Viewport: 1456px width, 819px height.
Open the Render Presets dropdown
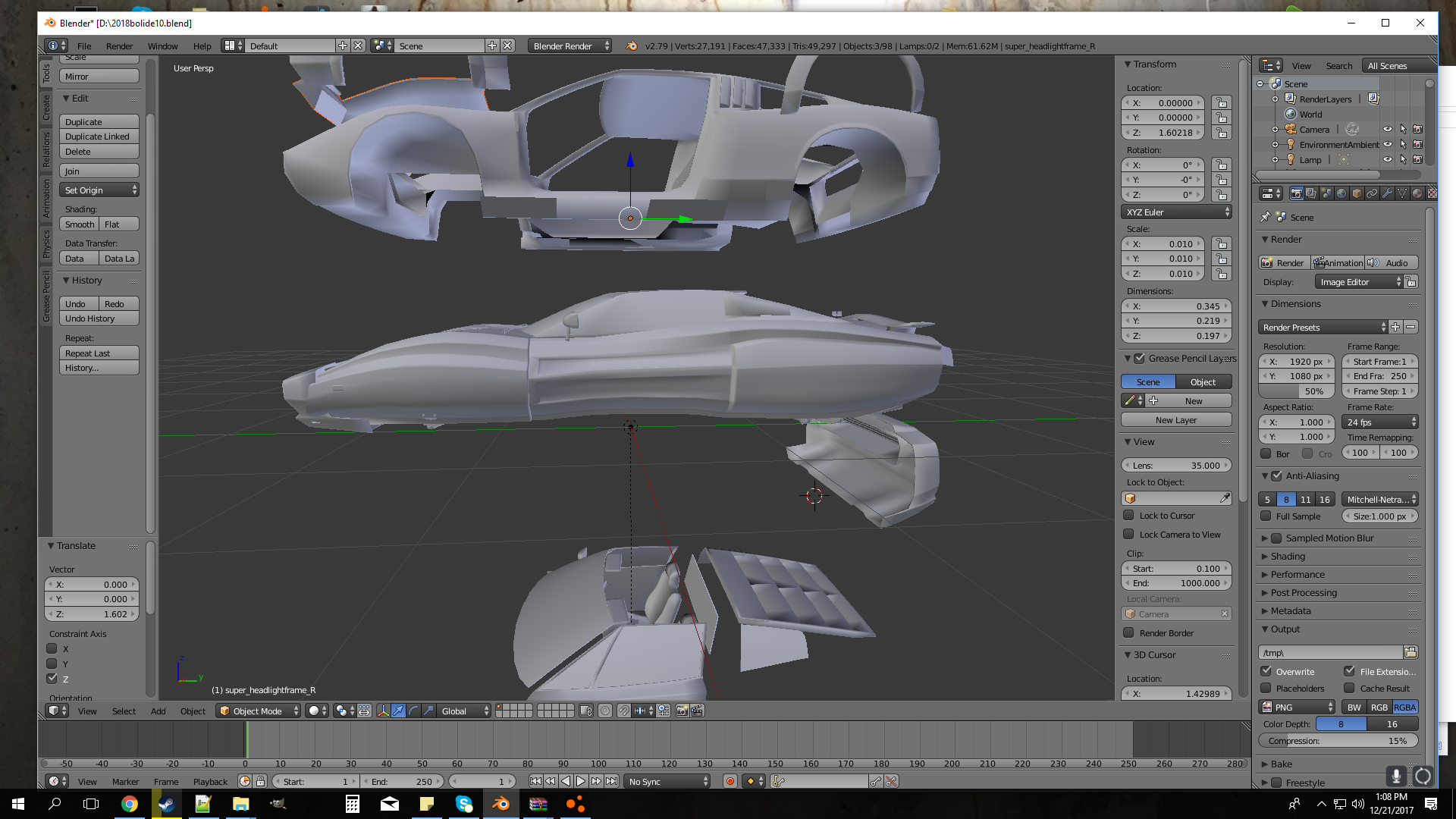[x=1323, y=328]
